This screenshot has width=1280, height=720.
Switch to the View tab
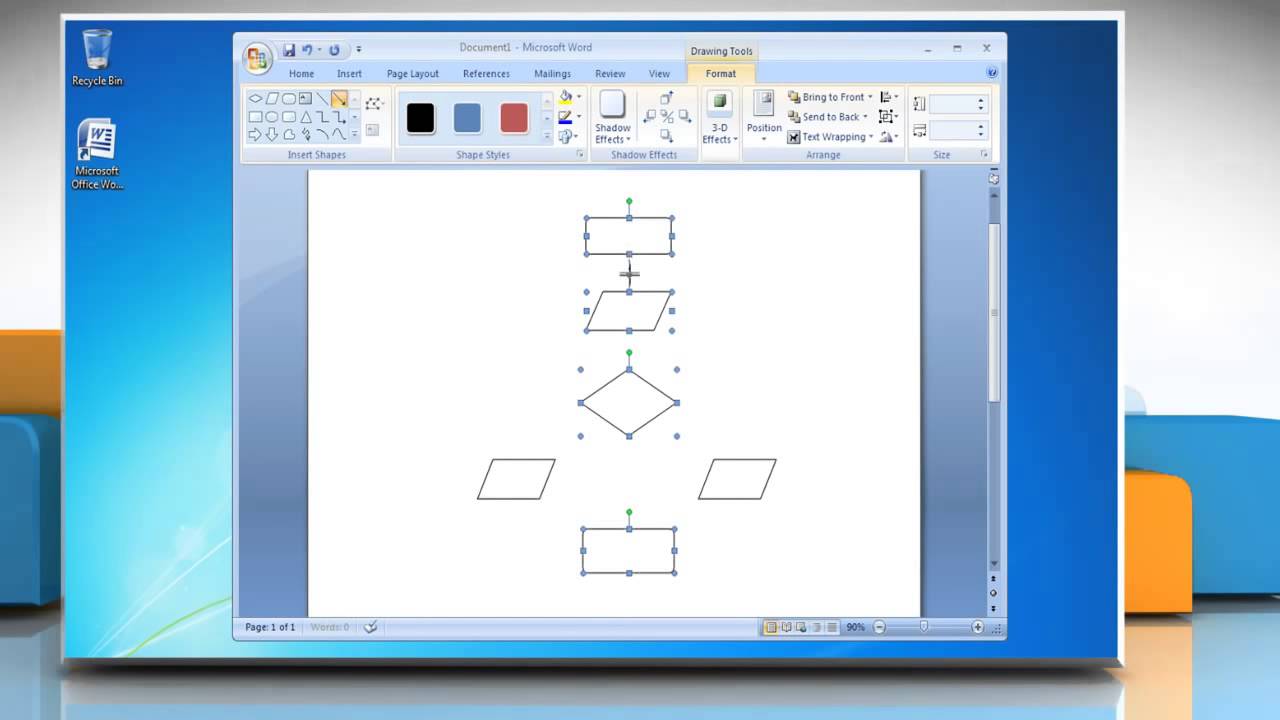pyautogui.click(x=659, y=73)
